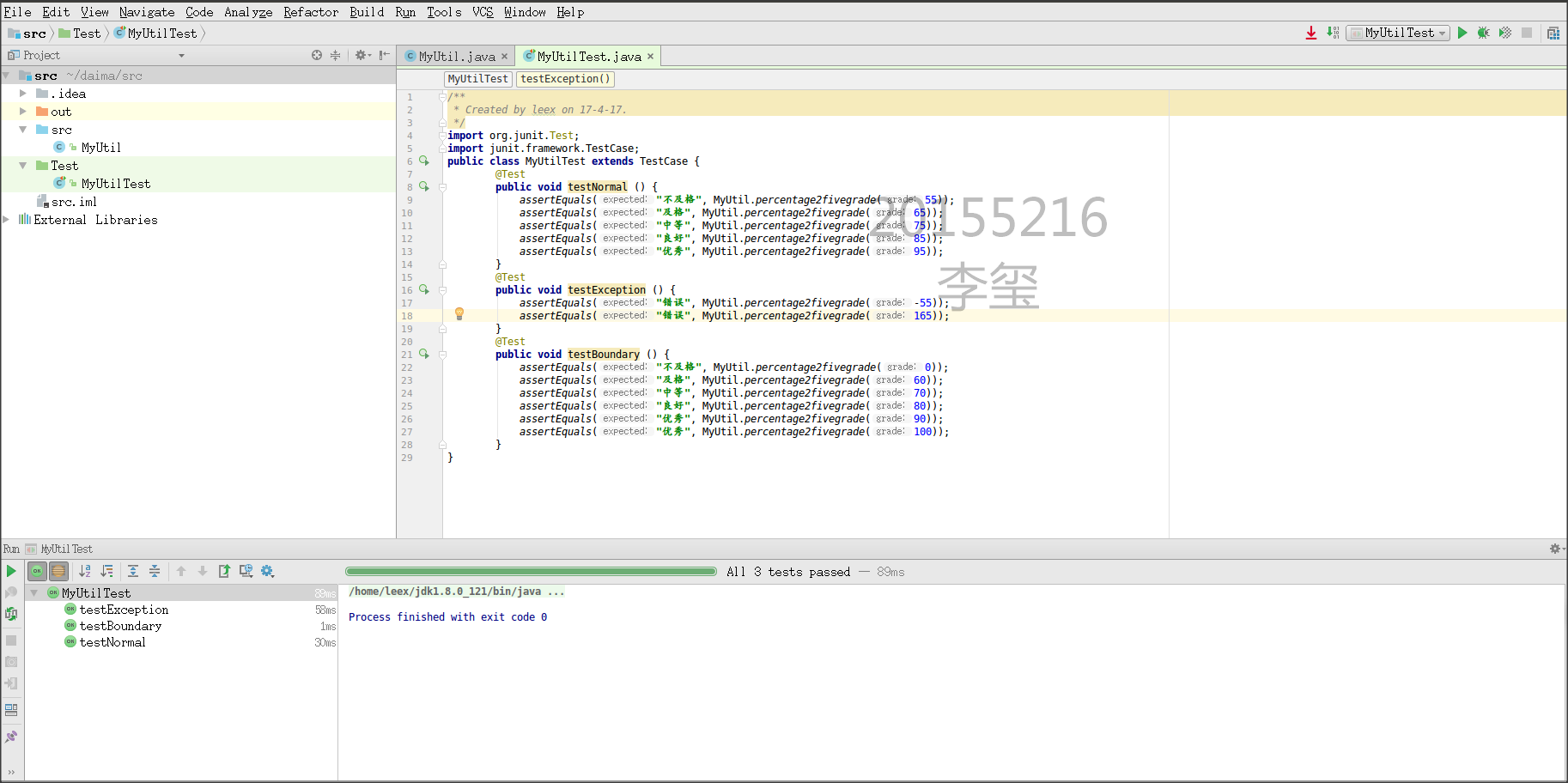Select testBoundary in test results
The image size is (1568, 783).
coord(120,626)
